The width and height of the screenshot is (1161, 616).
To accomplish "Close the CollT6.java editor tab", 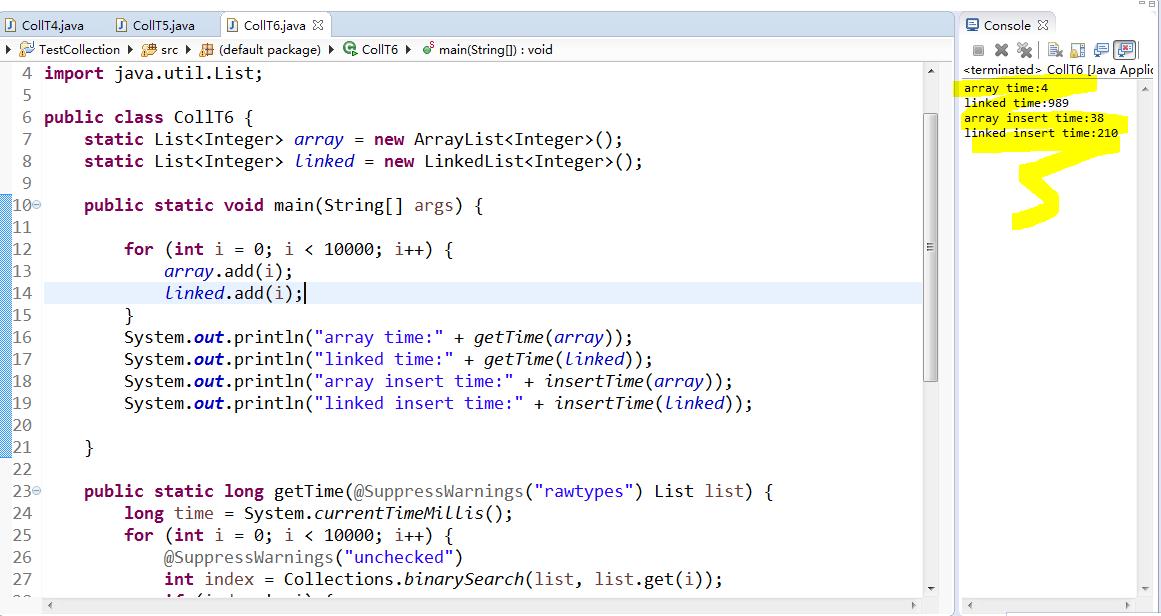I will (x=318, y=25).
